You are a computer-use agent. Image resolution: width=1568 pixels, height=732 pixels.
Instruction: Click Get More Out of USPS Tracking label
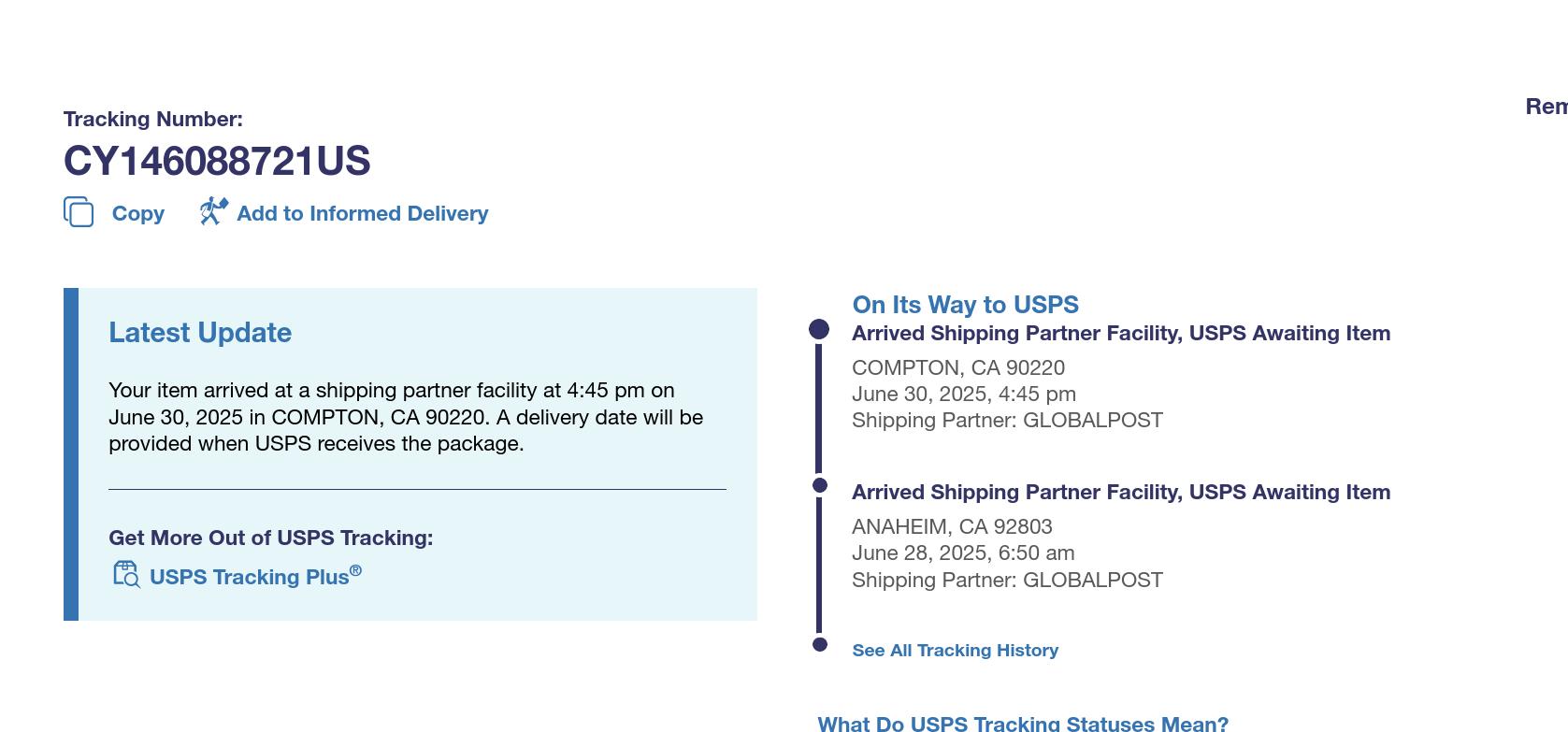pos(271,538)
